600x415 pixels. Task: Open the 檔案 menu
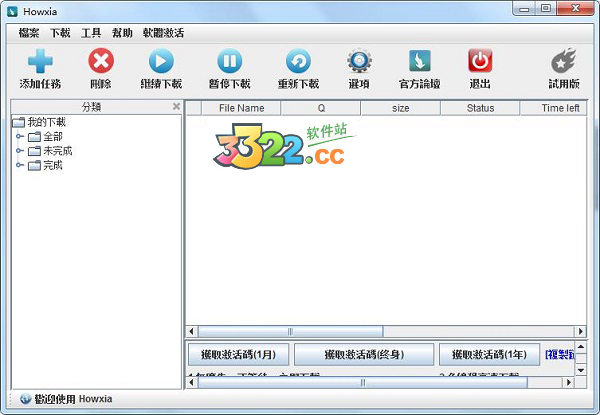click(x=29, y=33)
